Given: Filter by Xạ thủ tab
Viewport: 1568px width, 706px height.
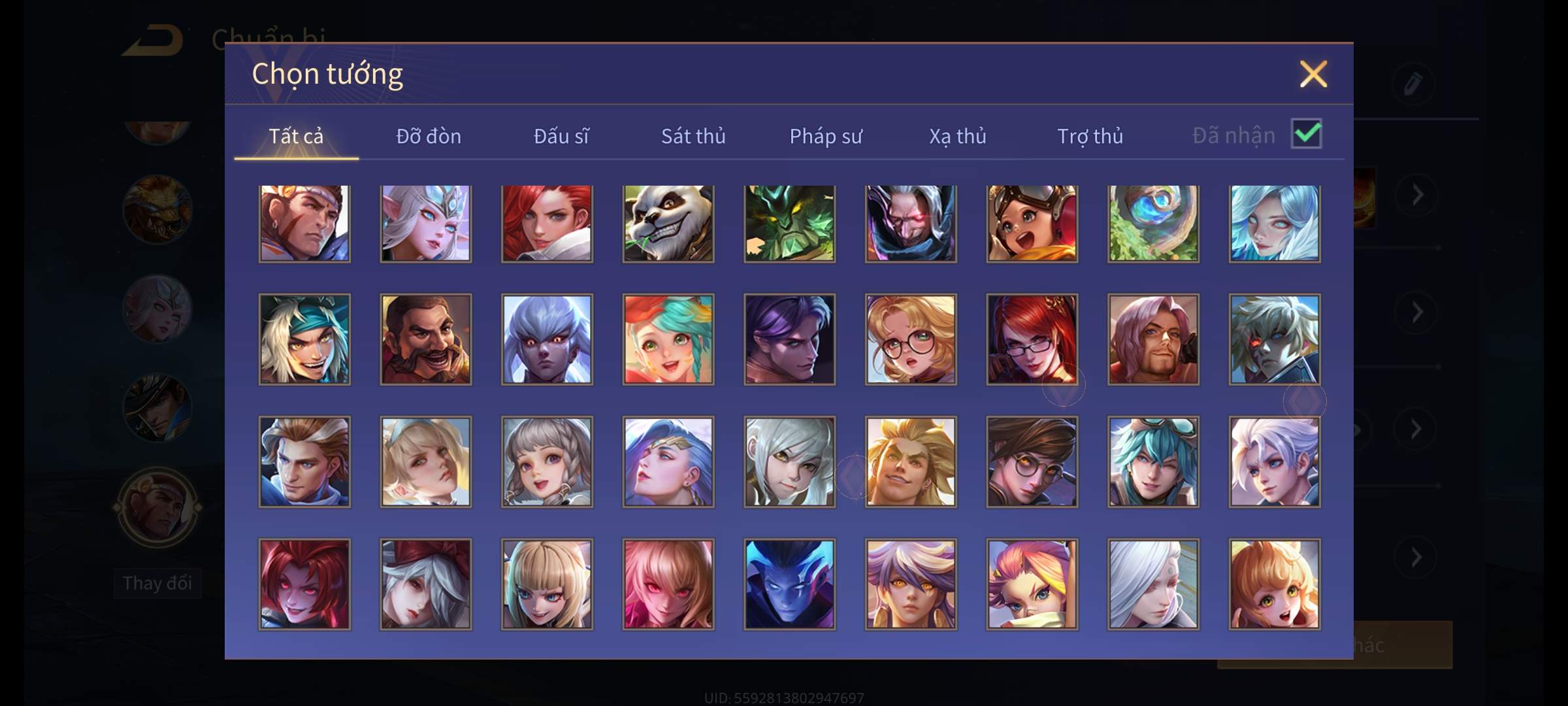Looking at the screenshot, I should pos(958,136).
